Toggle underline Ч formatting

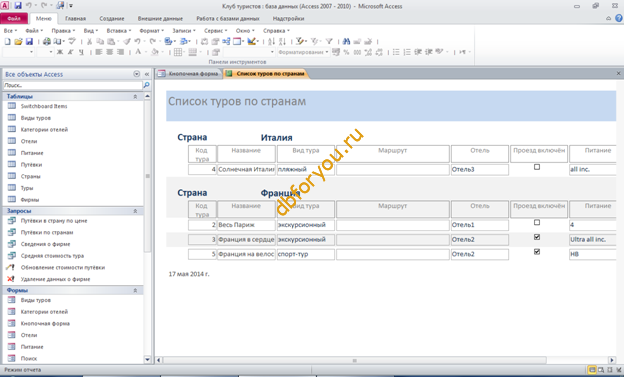pos(81,52)
